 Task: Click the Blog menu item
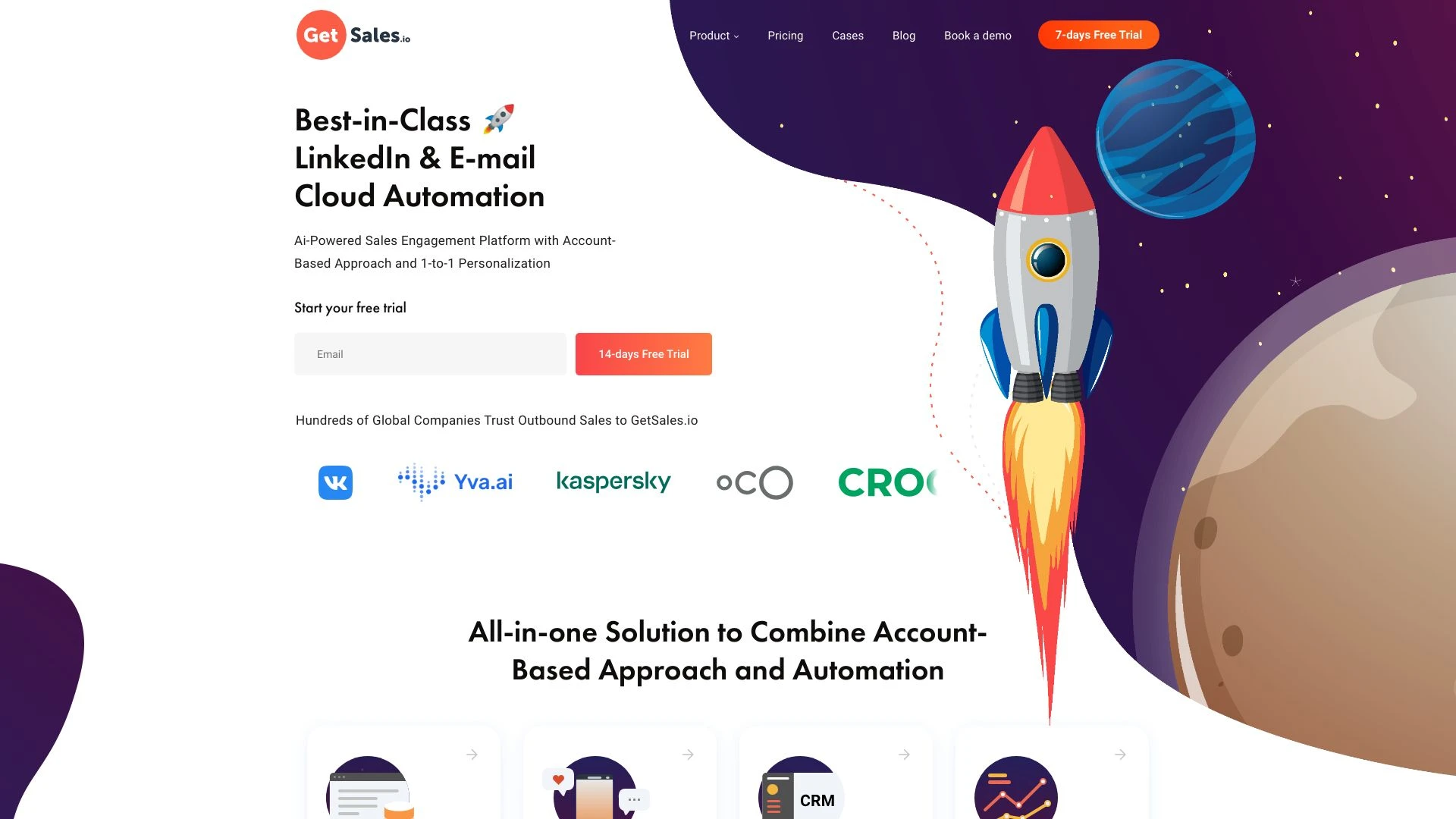904,34
